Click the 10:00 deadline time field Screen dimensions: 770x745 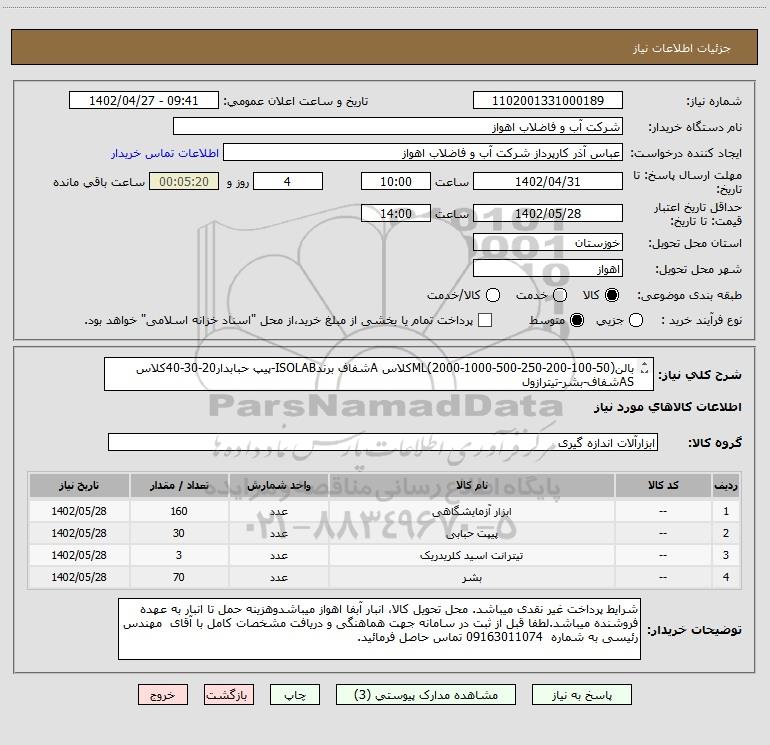pos(396,181)
